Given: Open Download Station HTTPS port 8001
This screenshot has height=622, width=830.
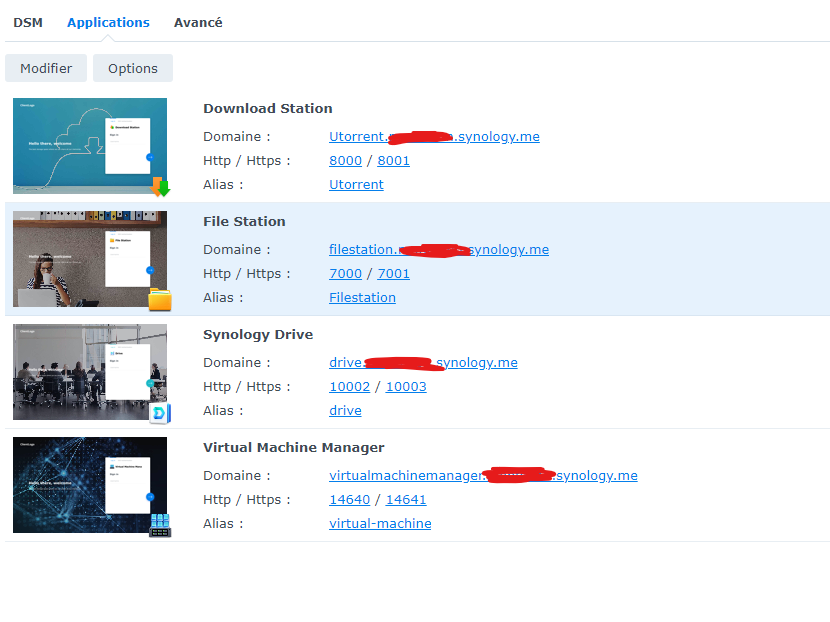Looking at the screenshot, I should pyautogui.click(x=393, y=160).
